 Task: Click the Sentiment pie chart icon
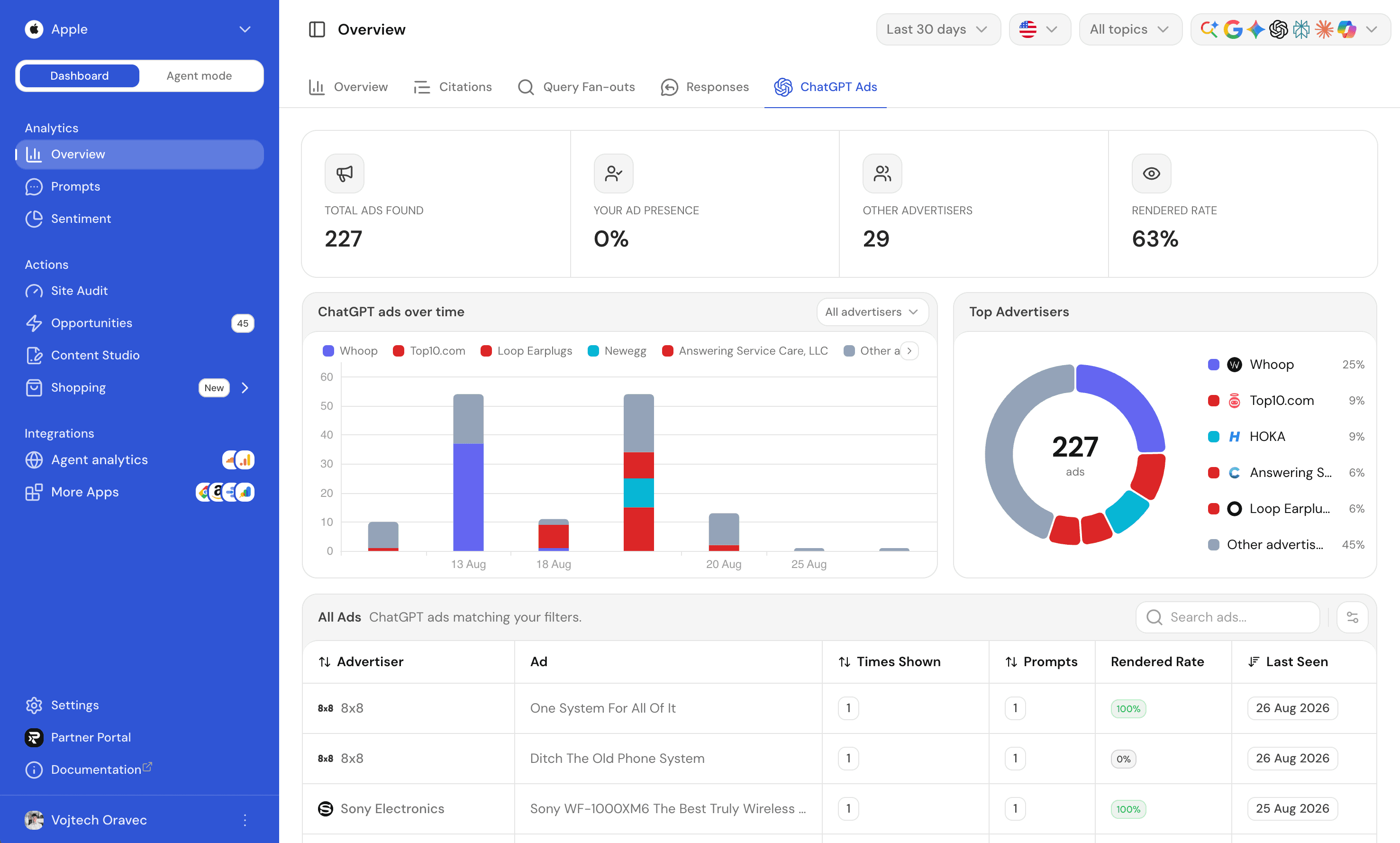[34, 219]
